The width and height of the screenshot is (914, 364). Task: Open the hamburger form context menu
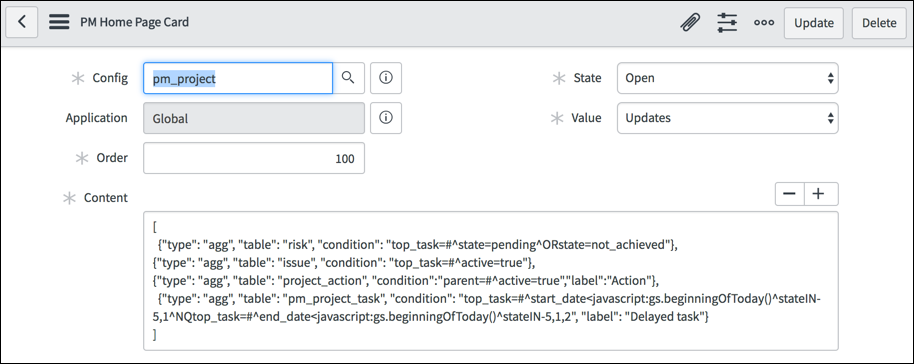click(59, 23)
